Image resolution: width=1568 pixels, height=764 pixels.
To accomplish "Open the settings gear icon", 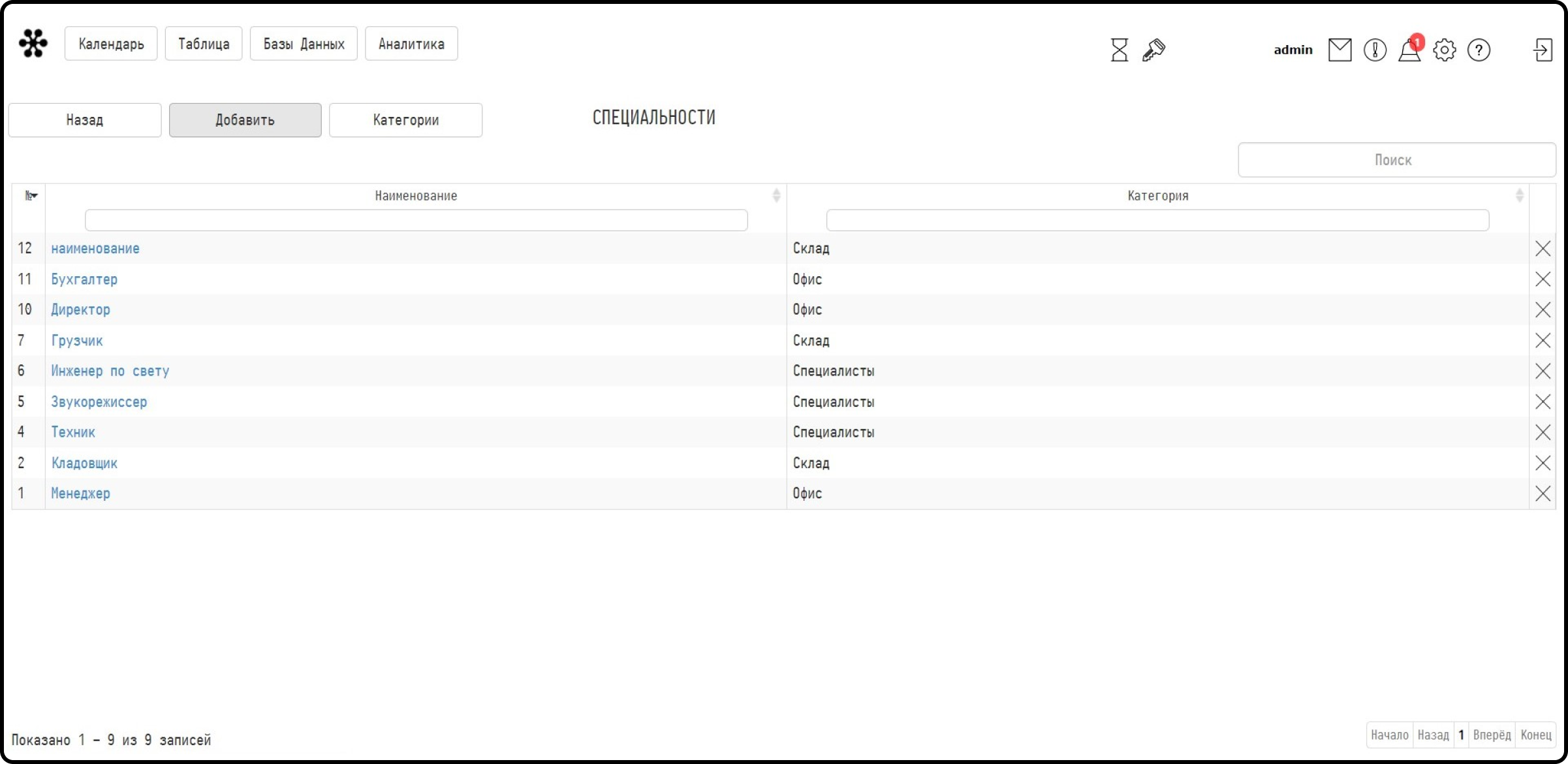I will point(1444,50).
